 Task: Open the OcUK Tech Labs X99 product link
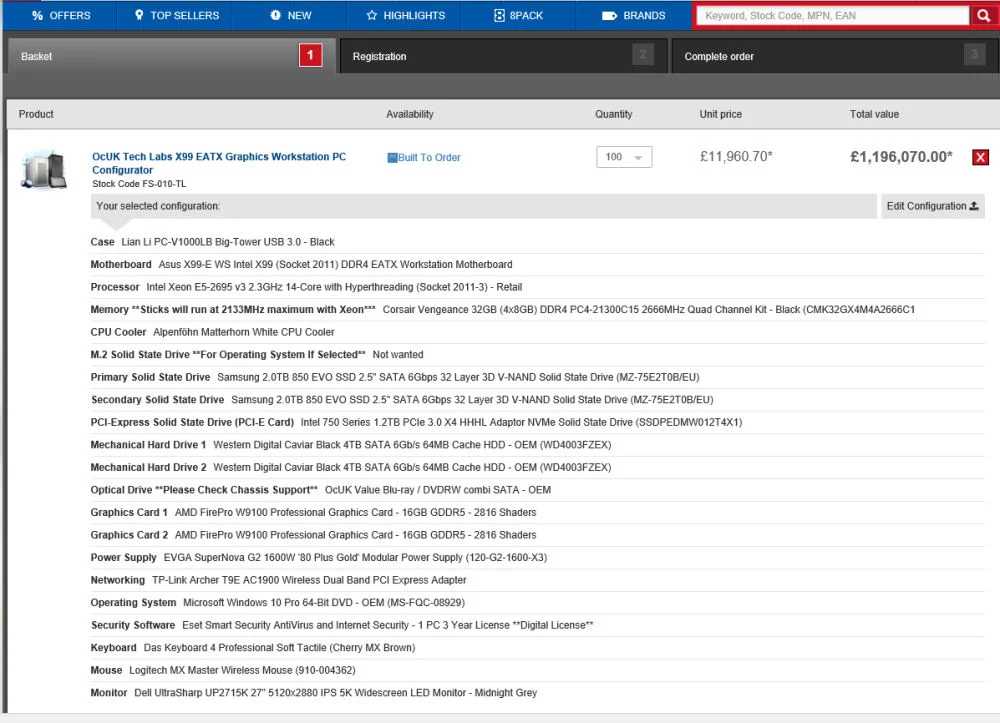219,163
